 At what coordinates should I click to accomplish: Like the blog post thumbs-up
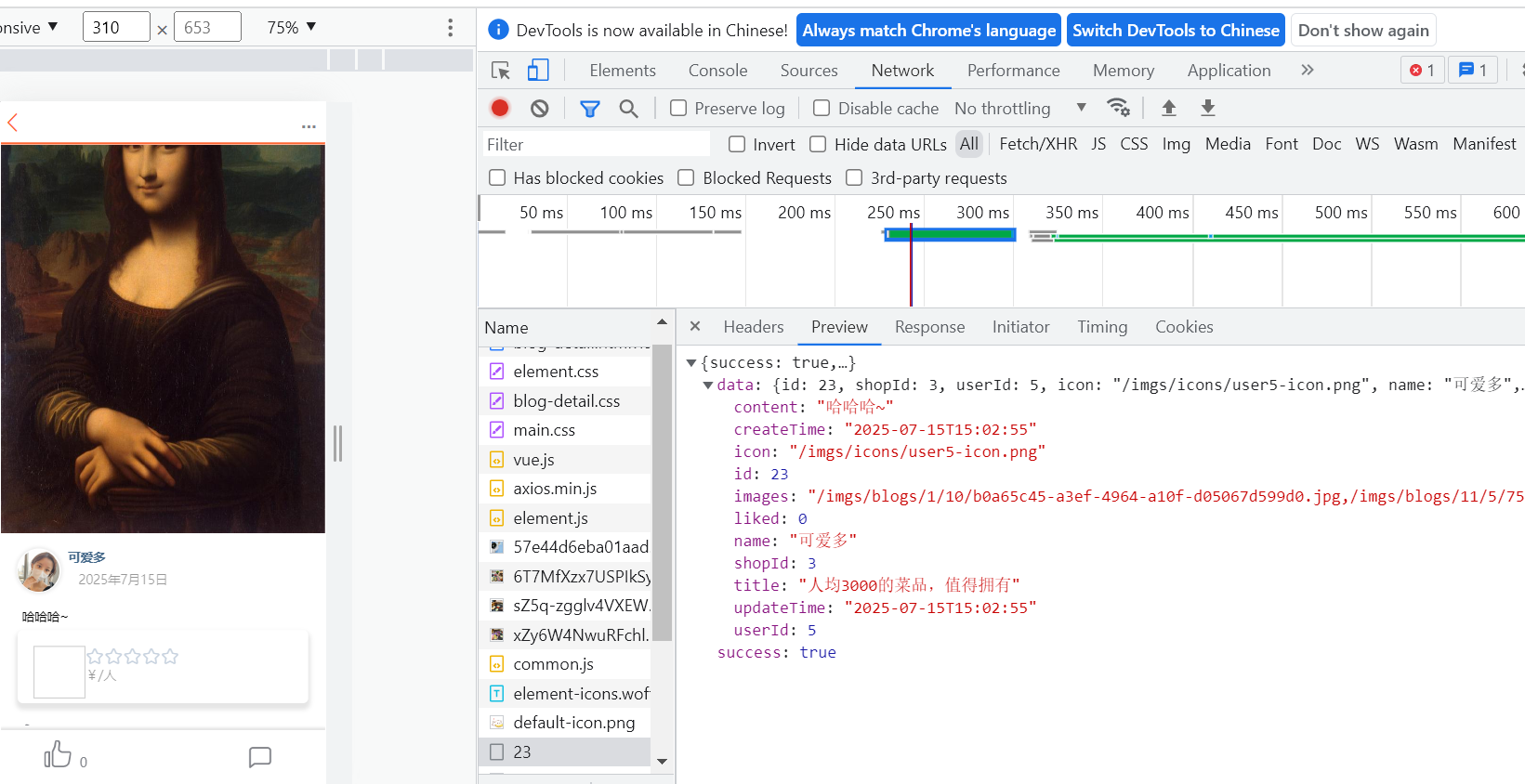(x=58, y=754)
